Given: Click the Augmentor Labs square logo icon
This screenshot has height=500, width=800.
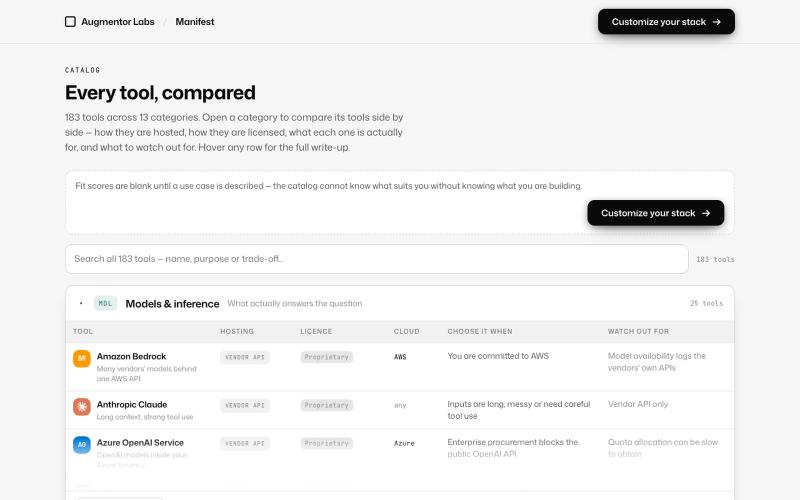Looking at the screenshot, I should pos(70,21).
